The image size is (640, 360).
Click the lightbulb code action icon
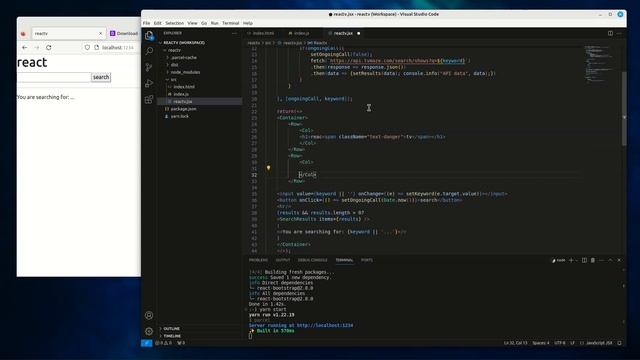click(x=268, y=168)
